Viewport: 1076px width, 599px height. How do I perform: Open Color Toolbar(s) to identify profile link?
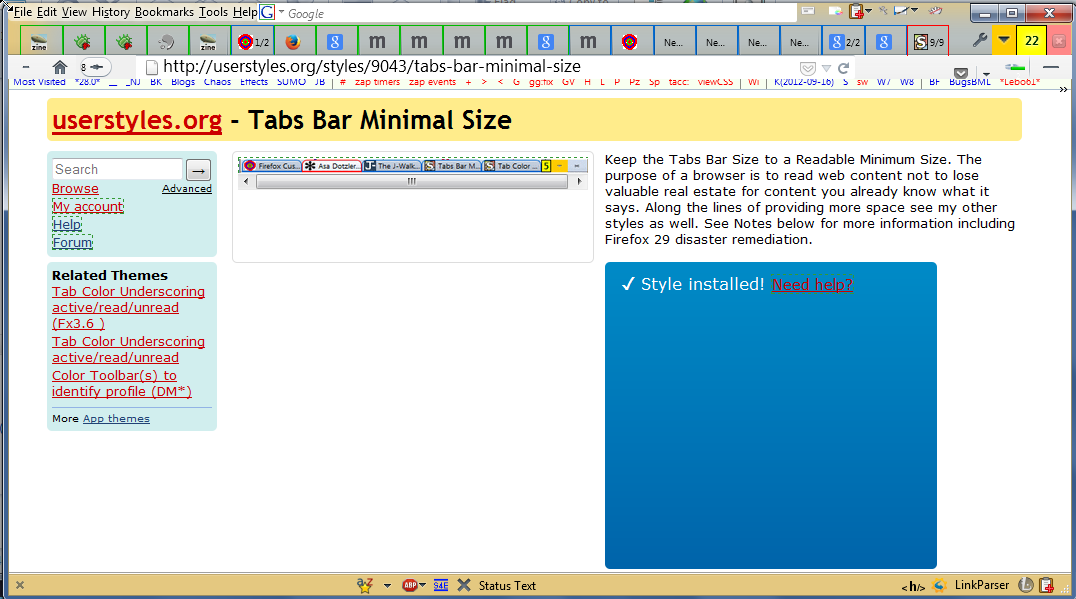click(121, 384)
